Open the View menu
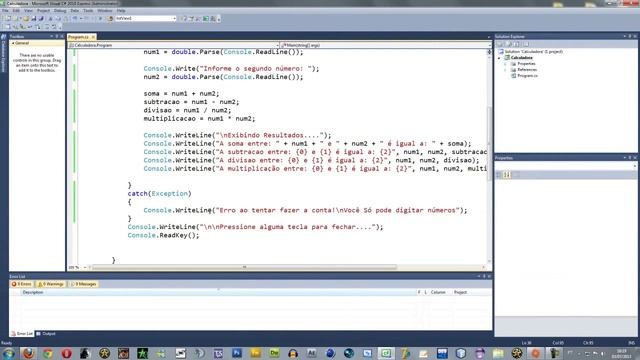This screenshot has height=360, width=640. [28, 11]
